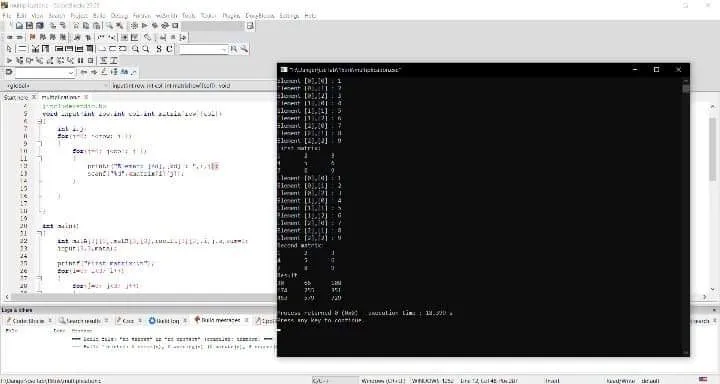Click the Build gear icon
Image resolution: width=720 pixels, height=384 pixels.
click(135, 26)
